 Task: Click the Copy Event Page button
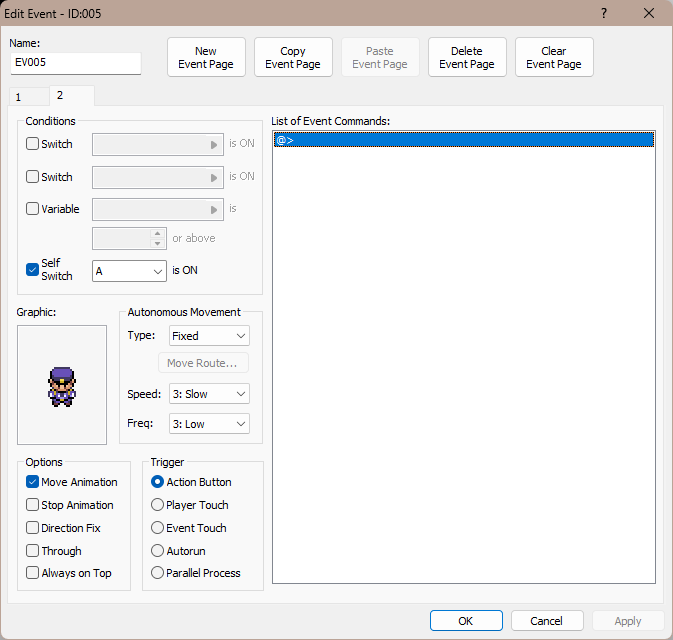(293, 57)
